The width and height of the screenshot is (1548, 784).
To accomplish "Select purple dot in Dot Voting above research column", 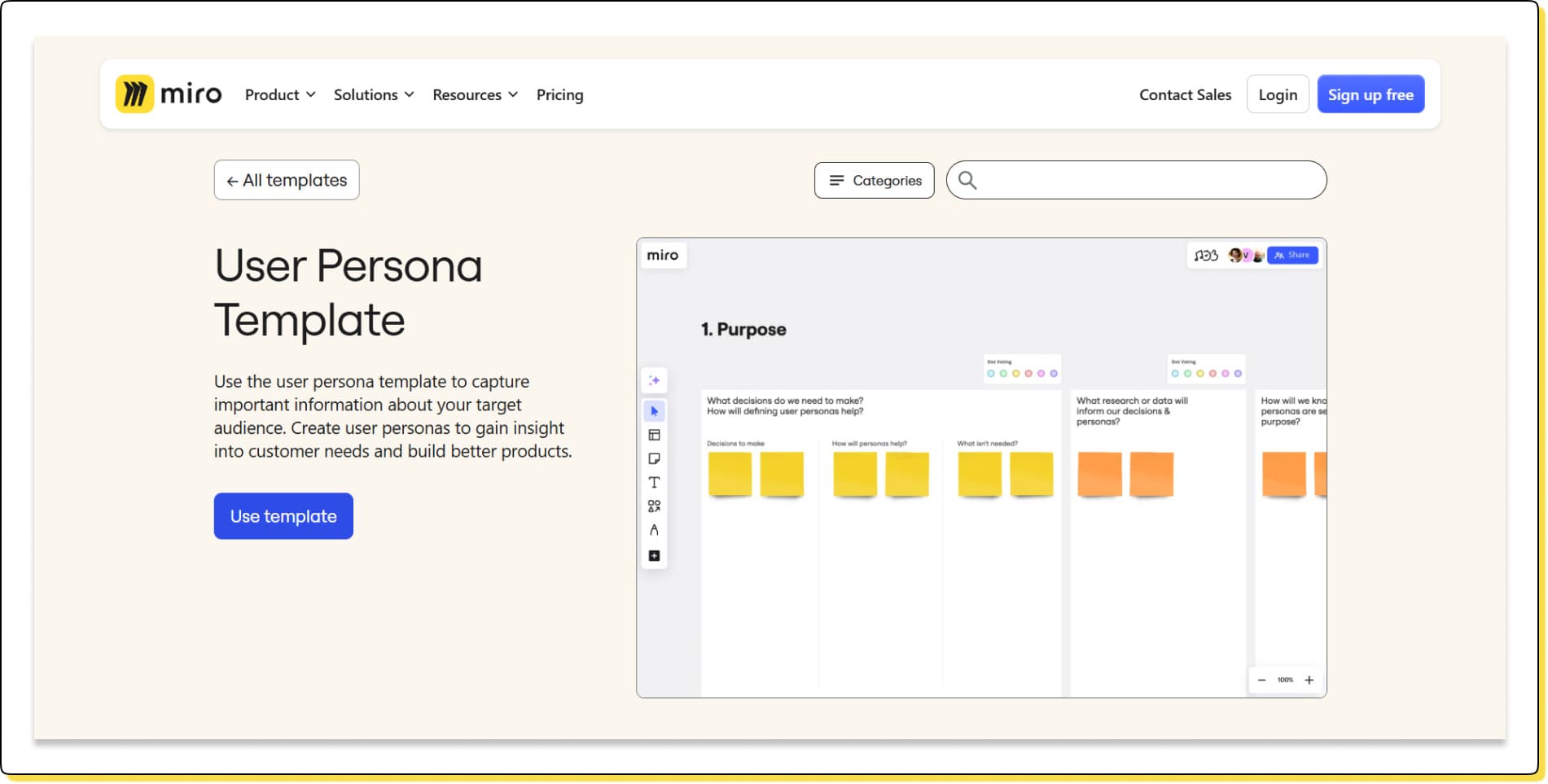I will tap(1238, 374).
